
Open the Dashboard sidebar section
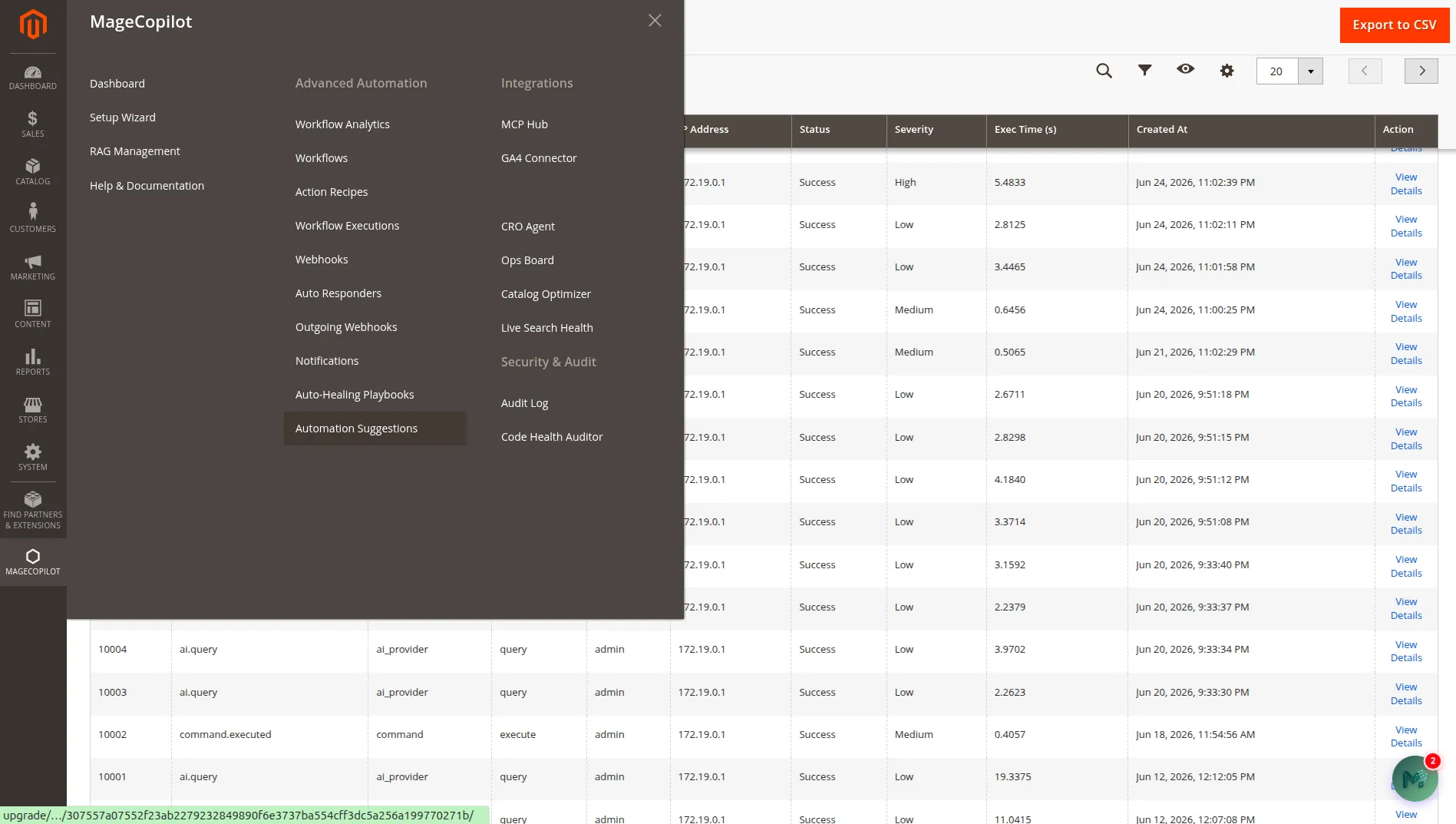(x=33, y=78)
